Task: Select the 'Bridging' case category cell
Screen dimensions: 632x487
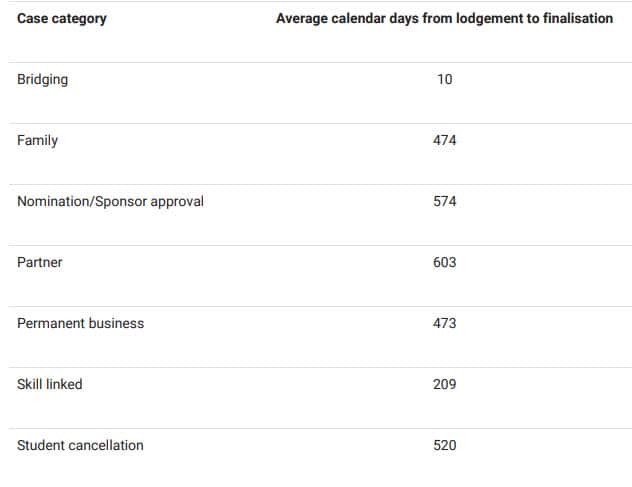Action: pos(43,79)
